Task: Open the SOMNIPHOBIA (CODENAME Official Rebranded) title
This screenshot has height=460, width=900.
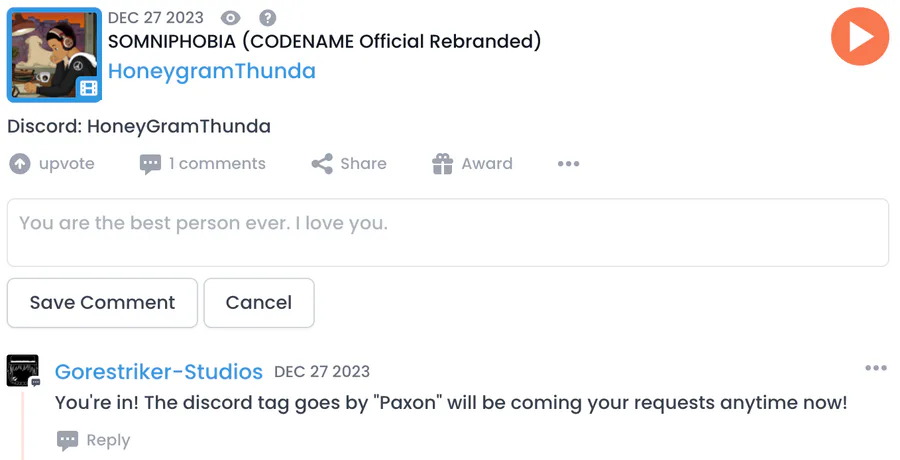Action: point(324,41)
